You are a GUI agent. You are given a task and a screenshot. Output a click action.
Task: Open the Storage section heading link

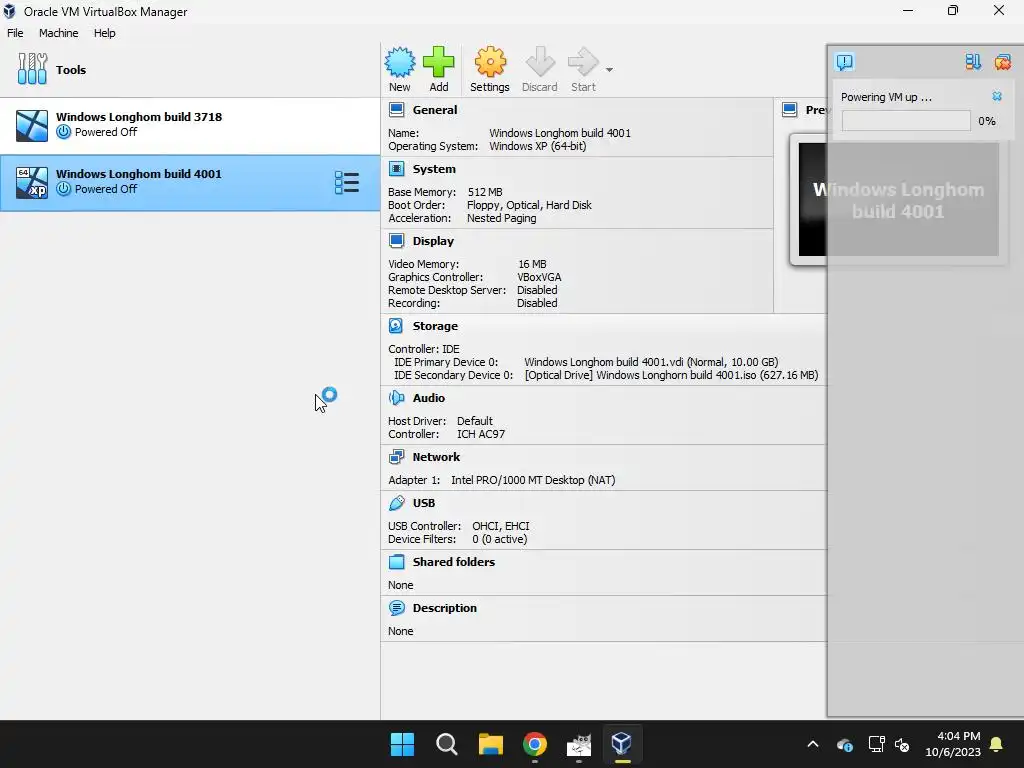click(435, 326)
